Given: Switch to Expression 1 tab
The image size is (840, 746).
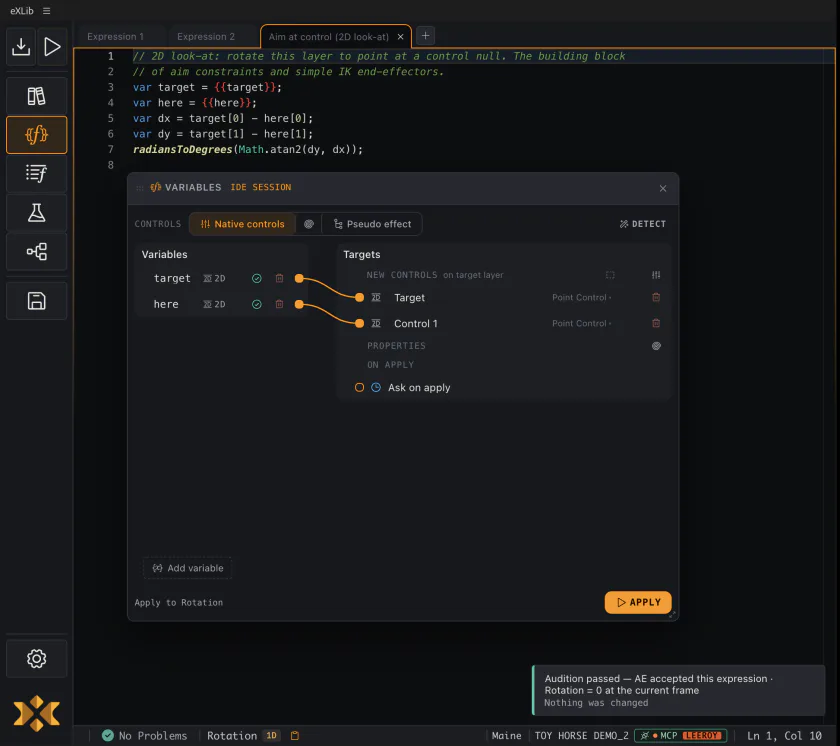Looking at the screenshot, I should (115, 36).
